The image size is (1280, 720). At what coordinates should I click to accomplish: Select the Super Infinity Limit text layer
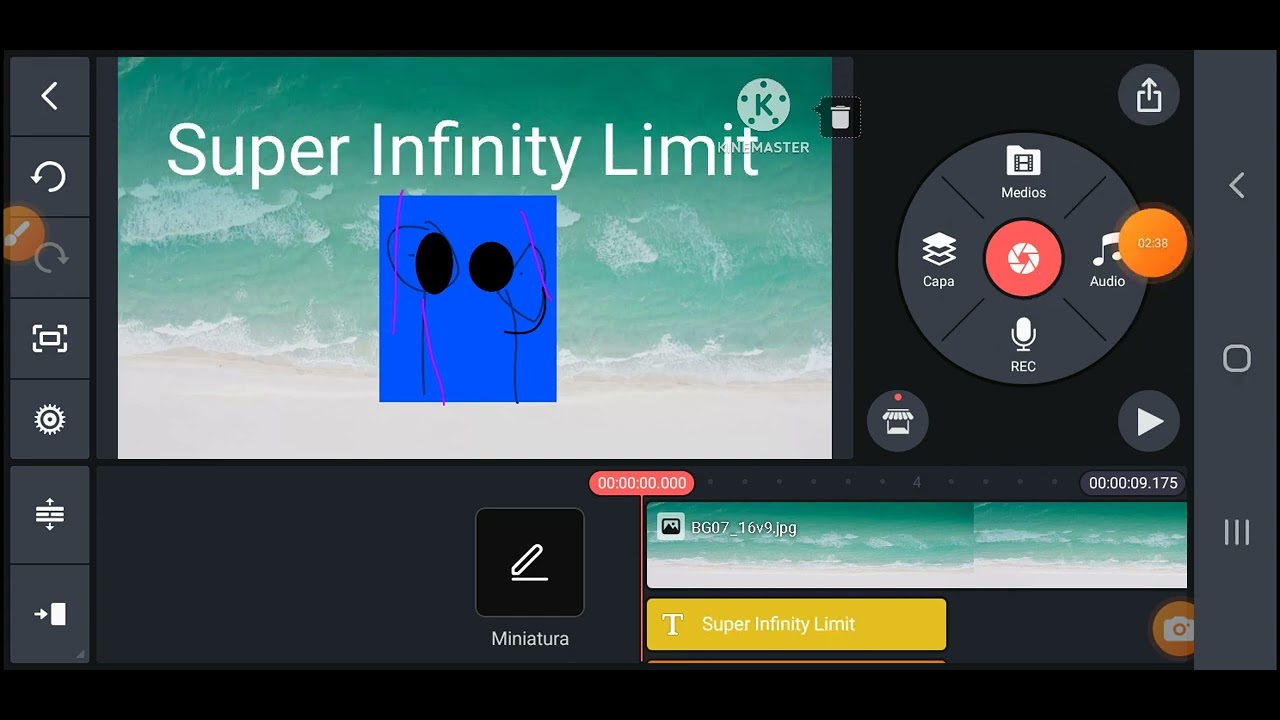(796, 624)
